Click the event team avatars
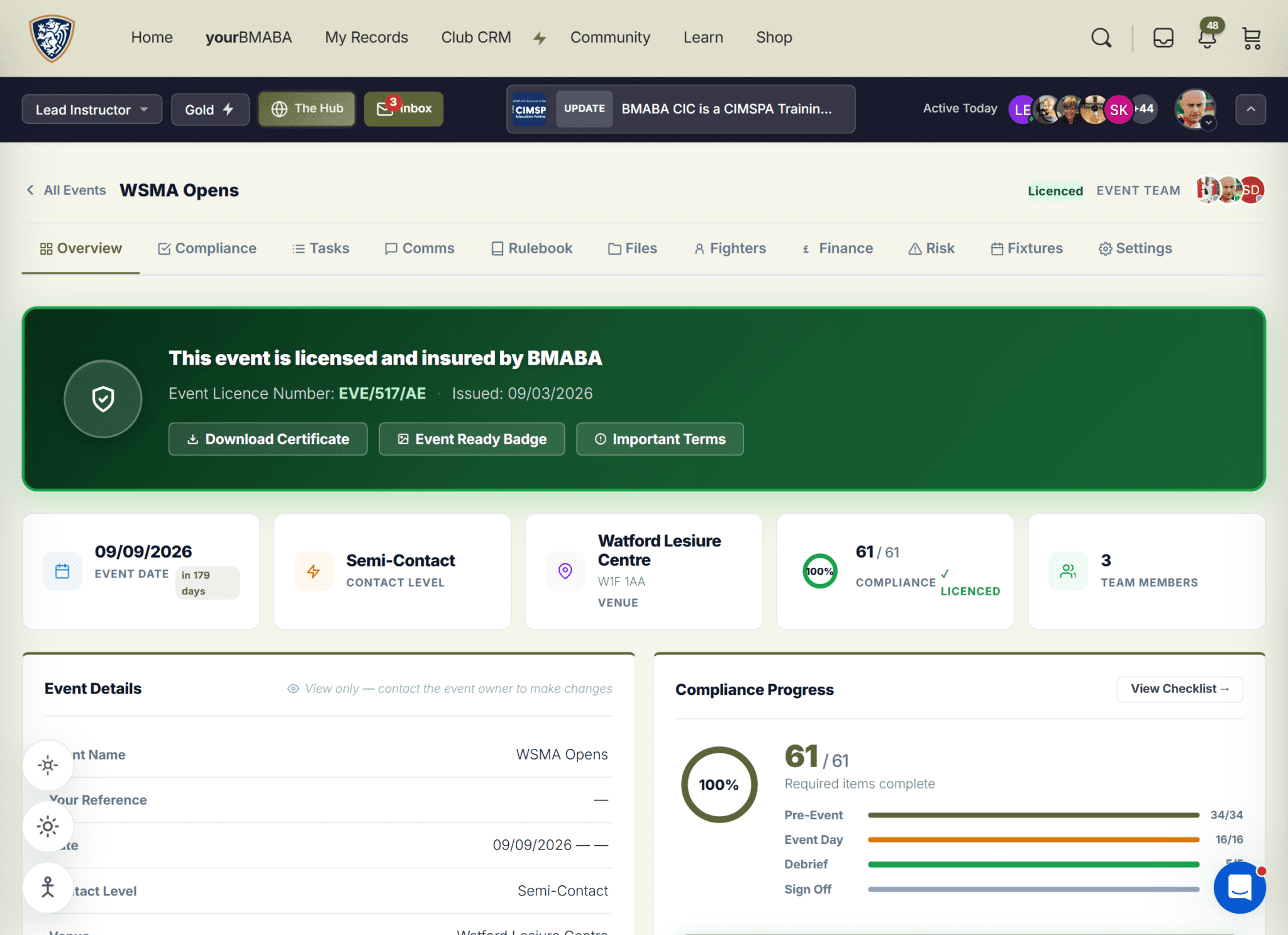Viewport: 1288px width, 935px height. 1230,190
